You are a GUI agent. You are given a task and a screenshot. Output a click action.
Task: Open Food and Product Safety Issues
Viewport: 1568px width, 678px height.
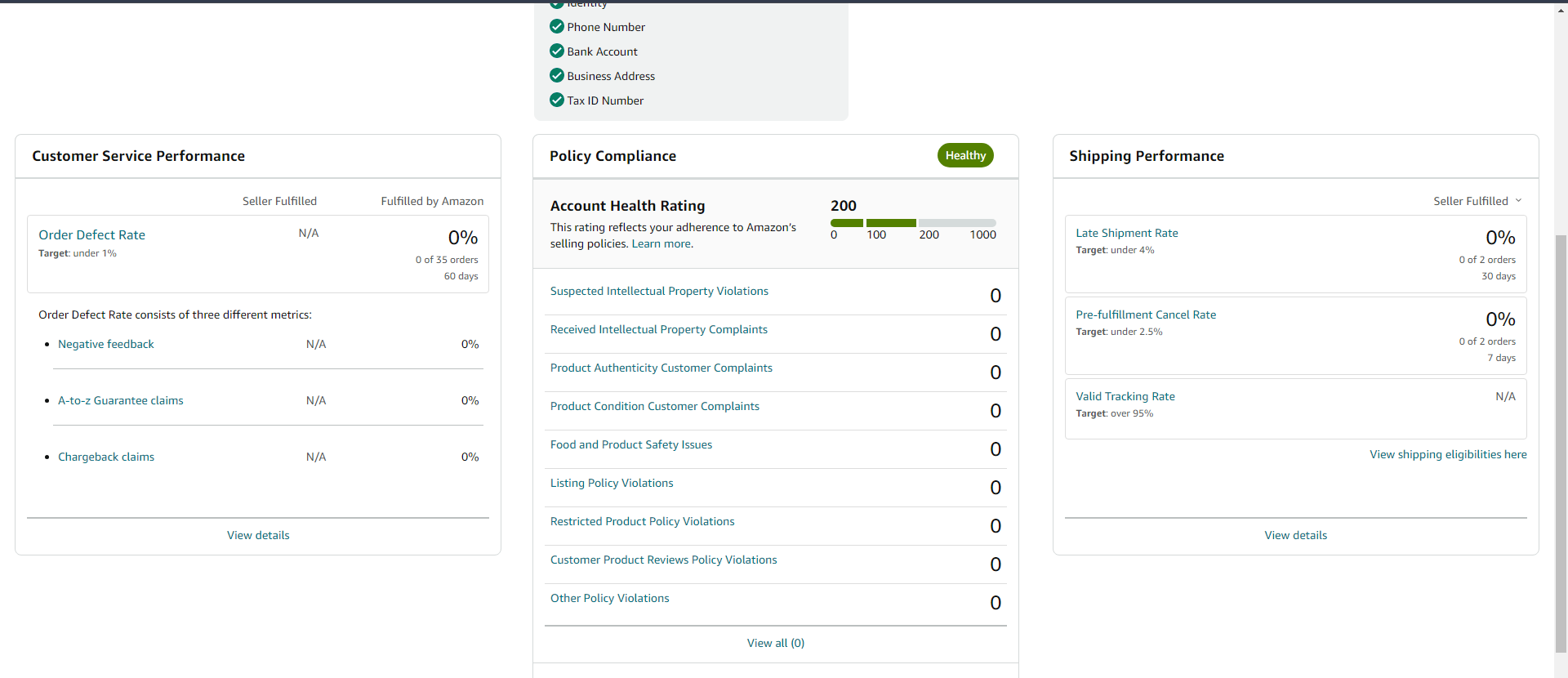pos(631,444)
